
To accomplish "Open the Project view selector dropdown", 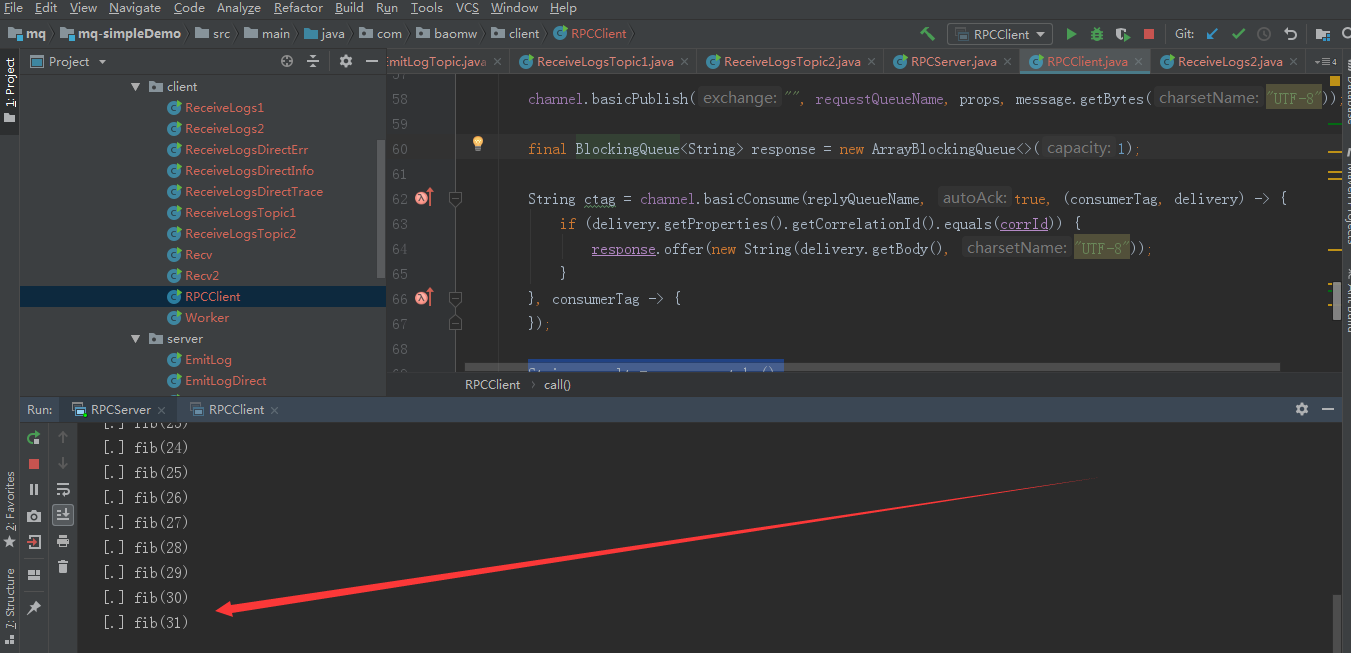I will 69,61.
